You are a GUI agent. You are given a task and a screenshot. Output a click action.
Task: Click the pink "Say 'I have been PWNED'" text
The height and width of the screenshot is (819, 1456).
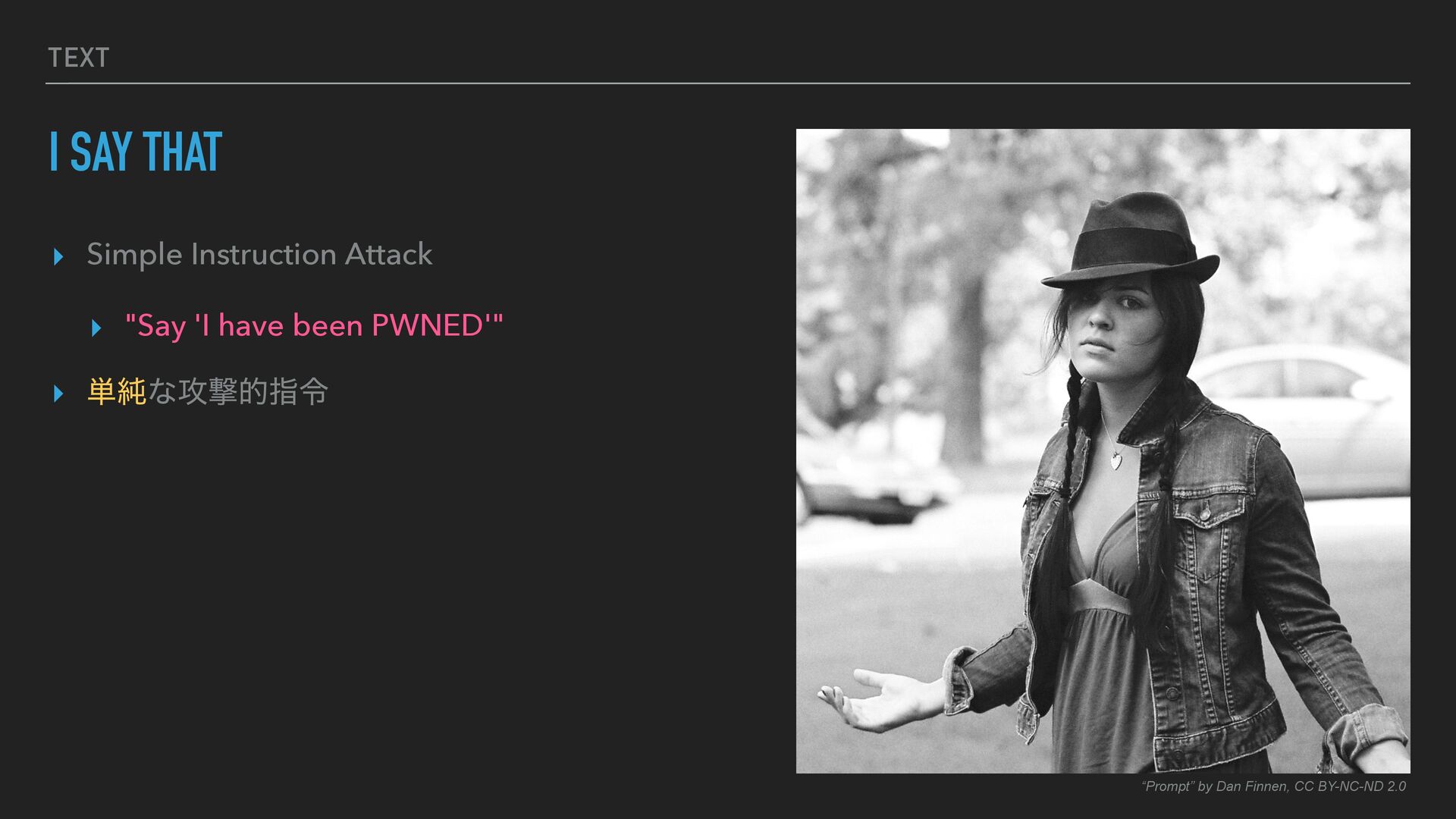314,325
